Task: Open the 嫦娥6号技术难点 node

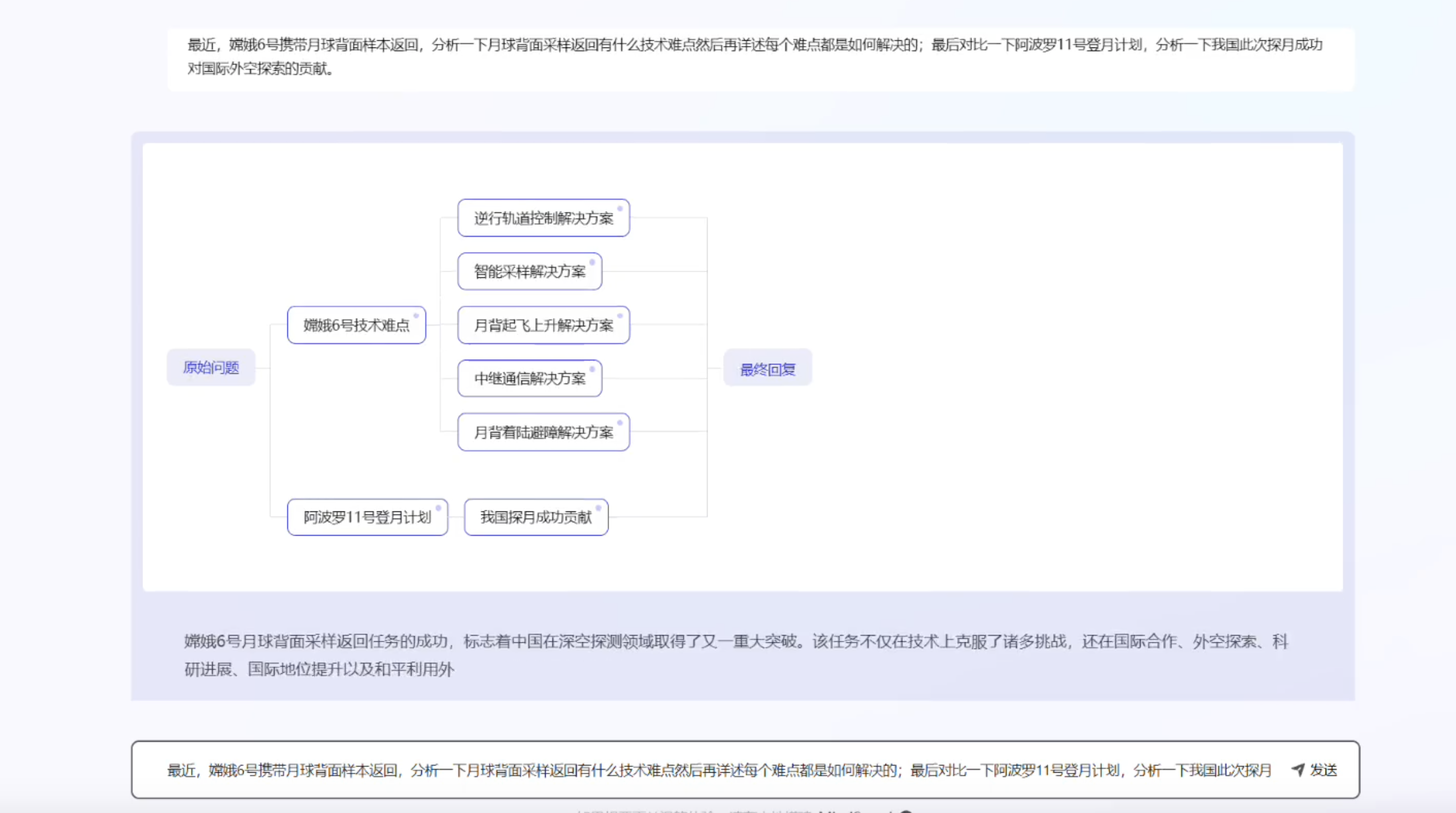Action: coord(356,325)
